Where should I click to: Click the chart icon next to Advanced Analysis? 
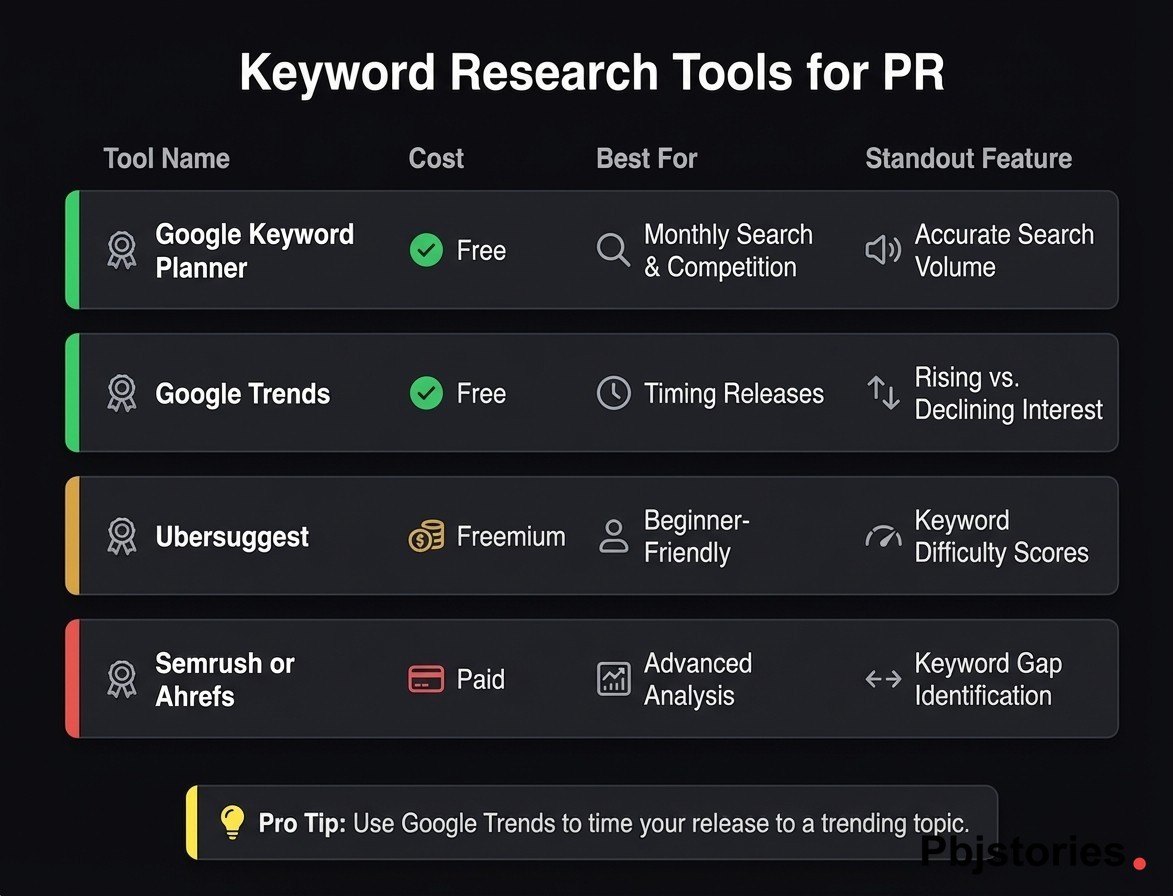point(613,679)
